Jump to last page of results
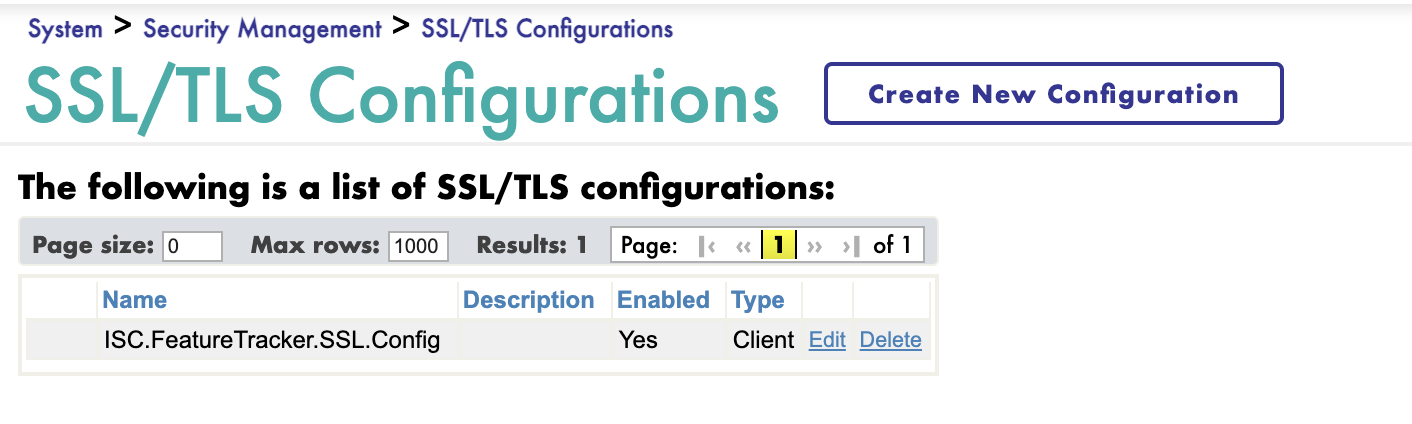This screenshot has height=424, width=1412. pos(850,246)
